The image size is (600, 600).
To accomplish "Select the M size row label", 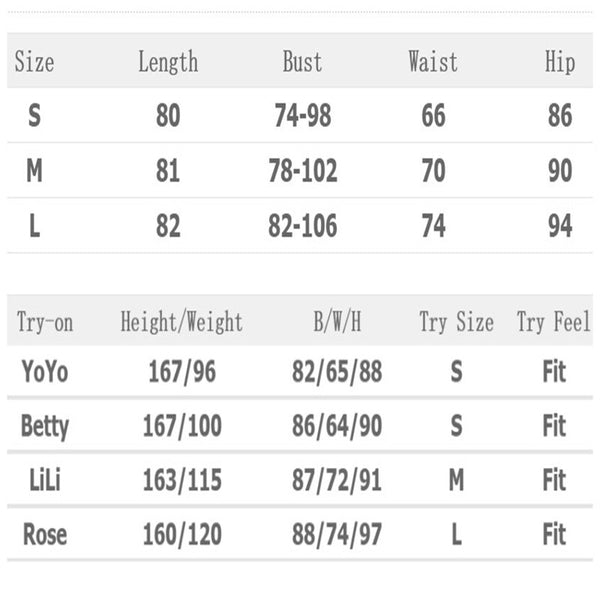I will click(x=34, y=171).
